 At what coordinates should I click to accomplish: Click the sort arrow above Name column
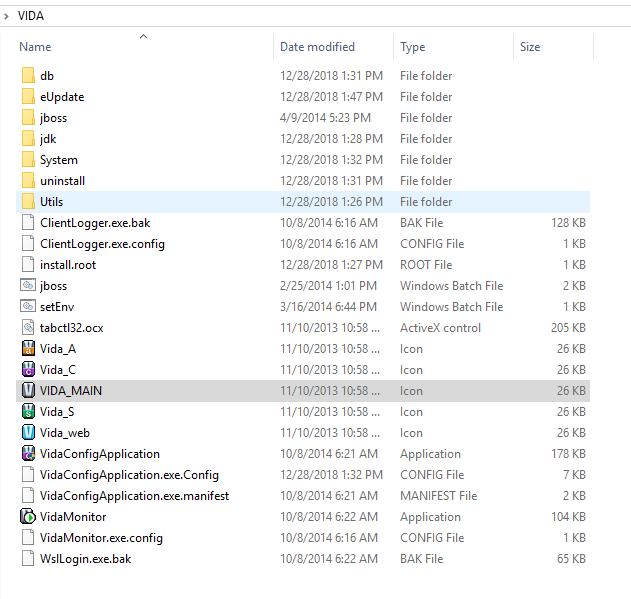(143, 37)
